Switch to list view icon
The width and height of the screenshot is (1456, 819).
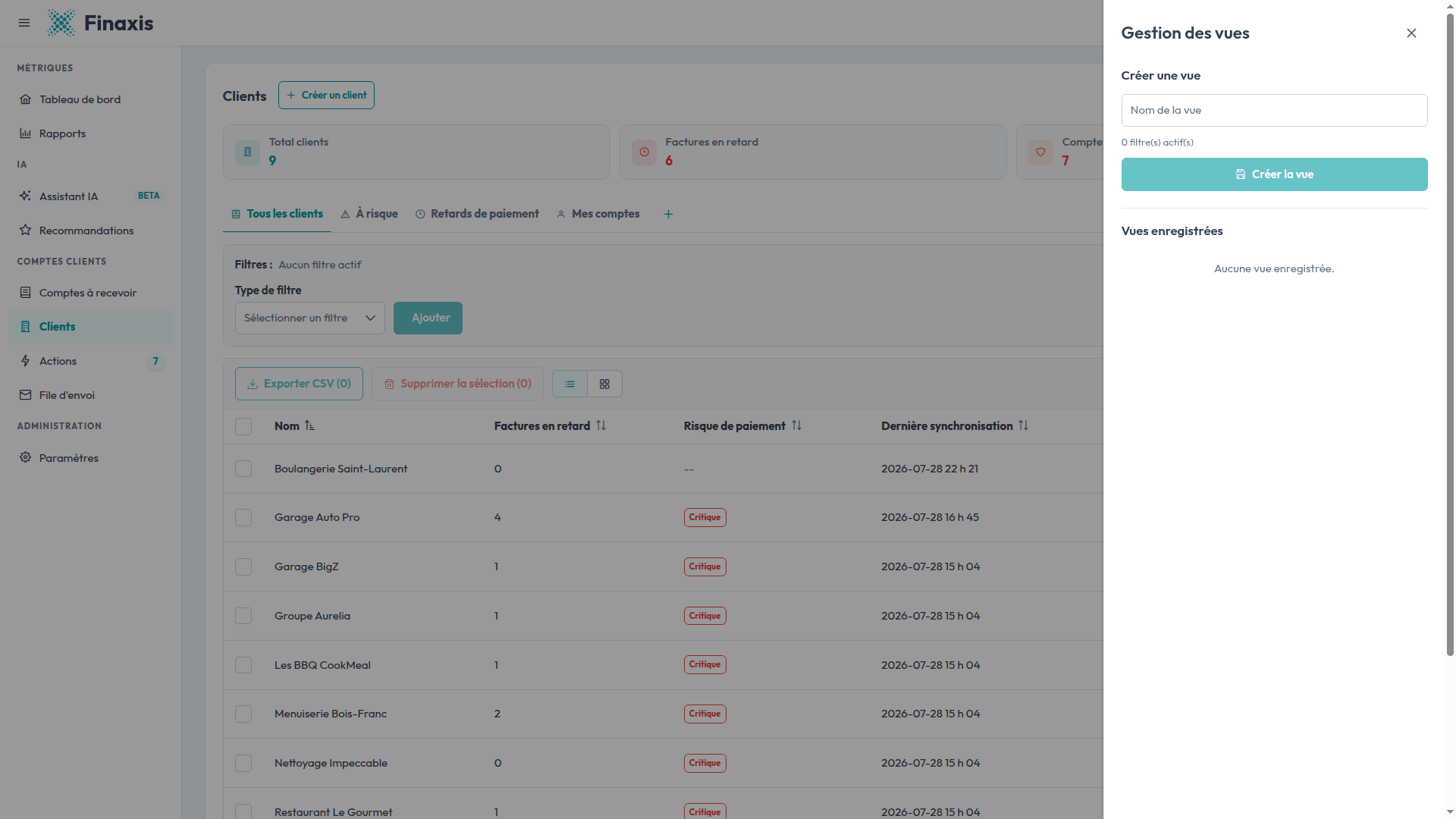point(570,384)
